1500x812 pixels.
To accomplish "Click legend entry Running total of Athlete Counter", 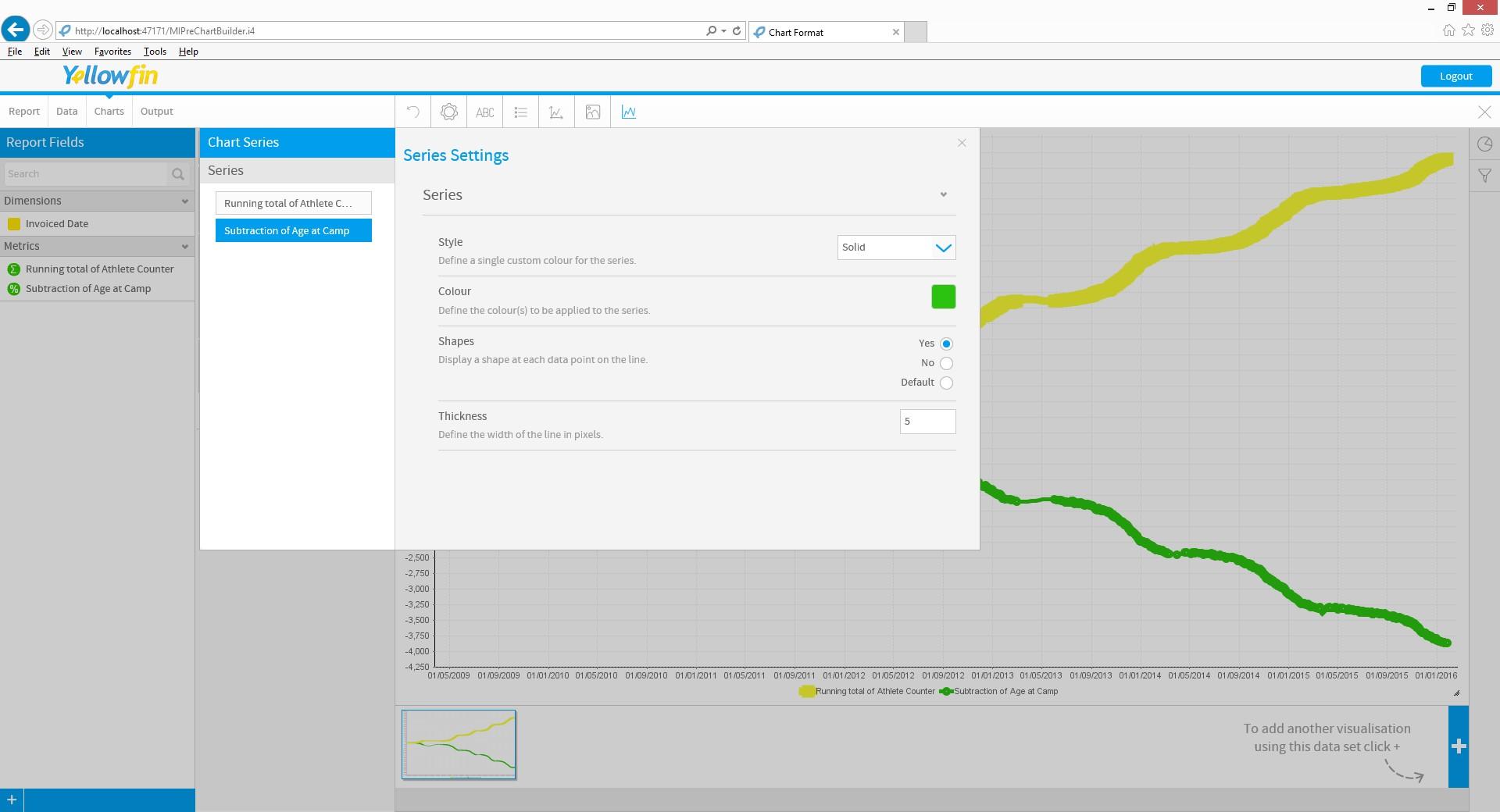I will coord(867,691).
